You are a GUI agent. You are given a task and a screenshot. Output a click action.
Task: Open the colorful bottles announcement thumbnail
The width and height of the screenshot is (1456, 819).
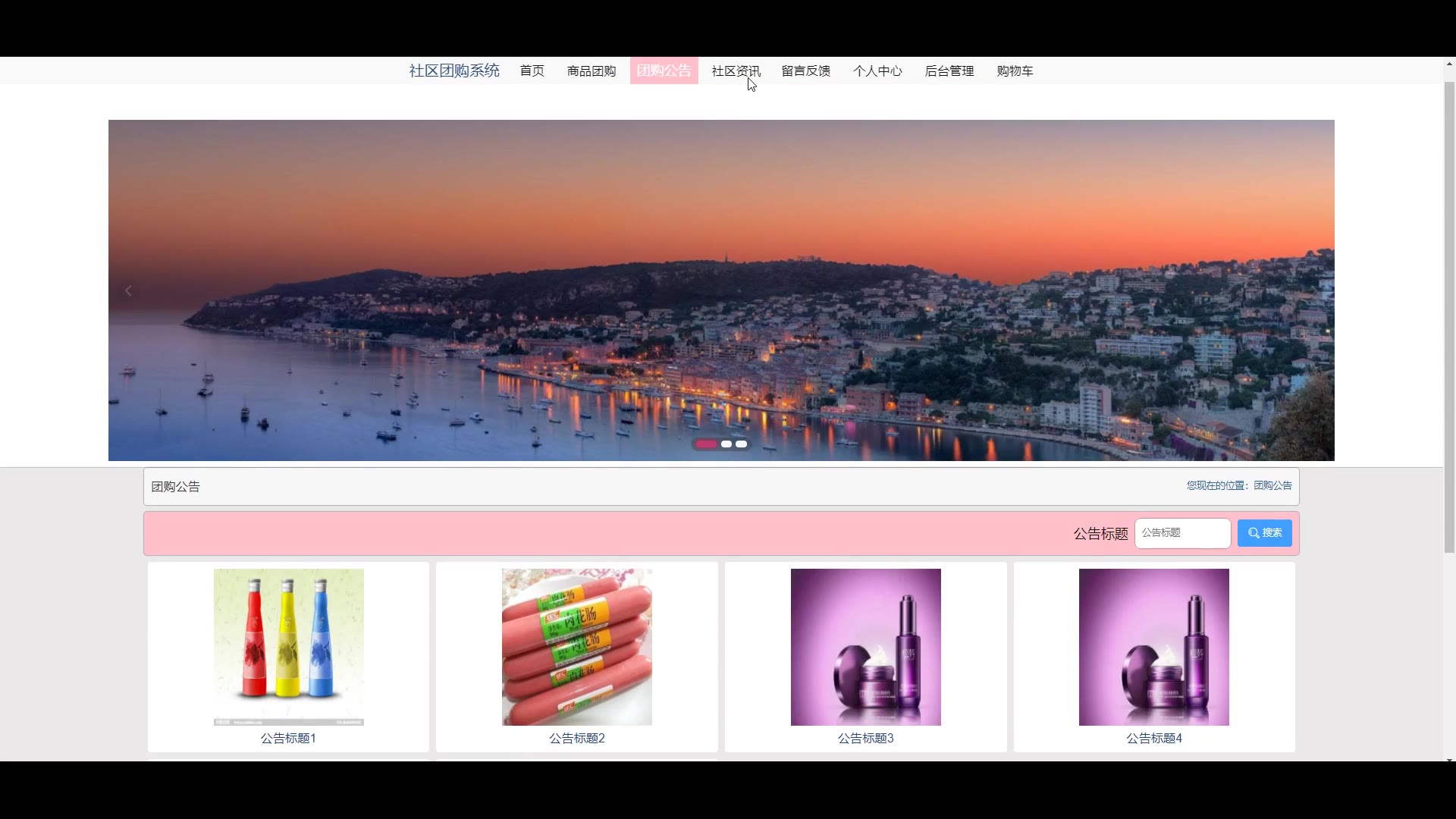[288, 646]
